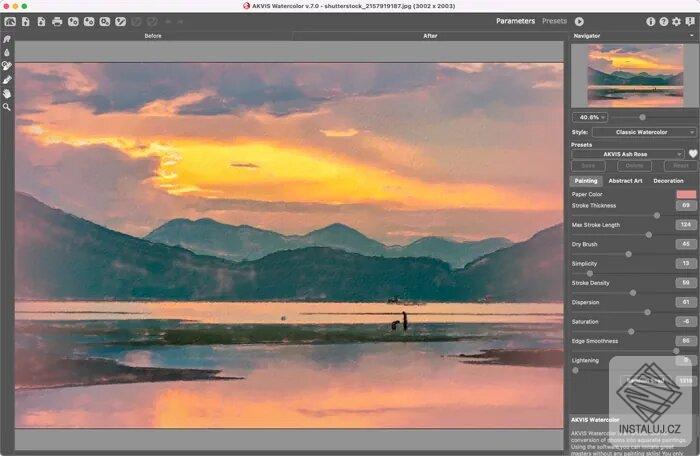Open the Painting tab
700x456 pixels.
586,181
